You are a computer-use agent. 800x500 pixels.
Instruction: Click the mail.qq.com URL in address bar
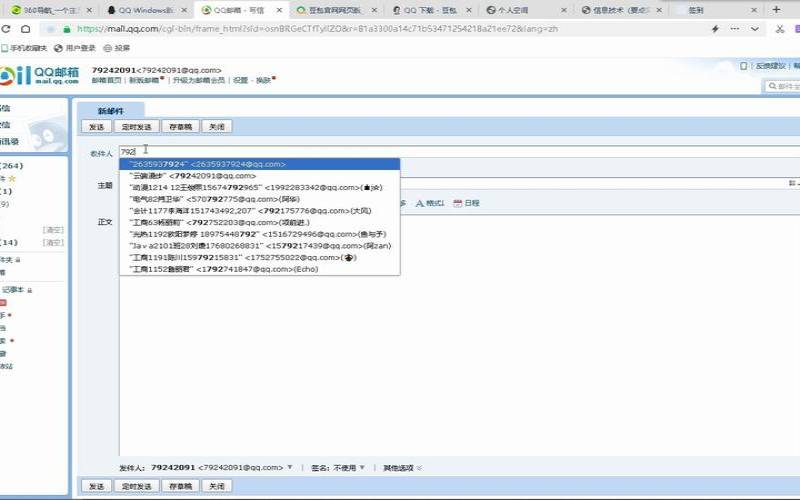pyautogui.click(x=316, y=29)
